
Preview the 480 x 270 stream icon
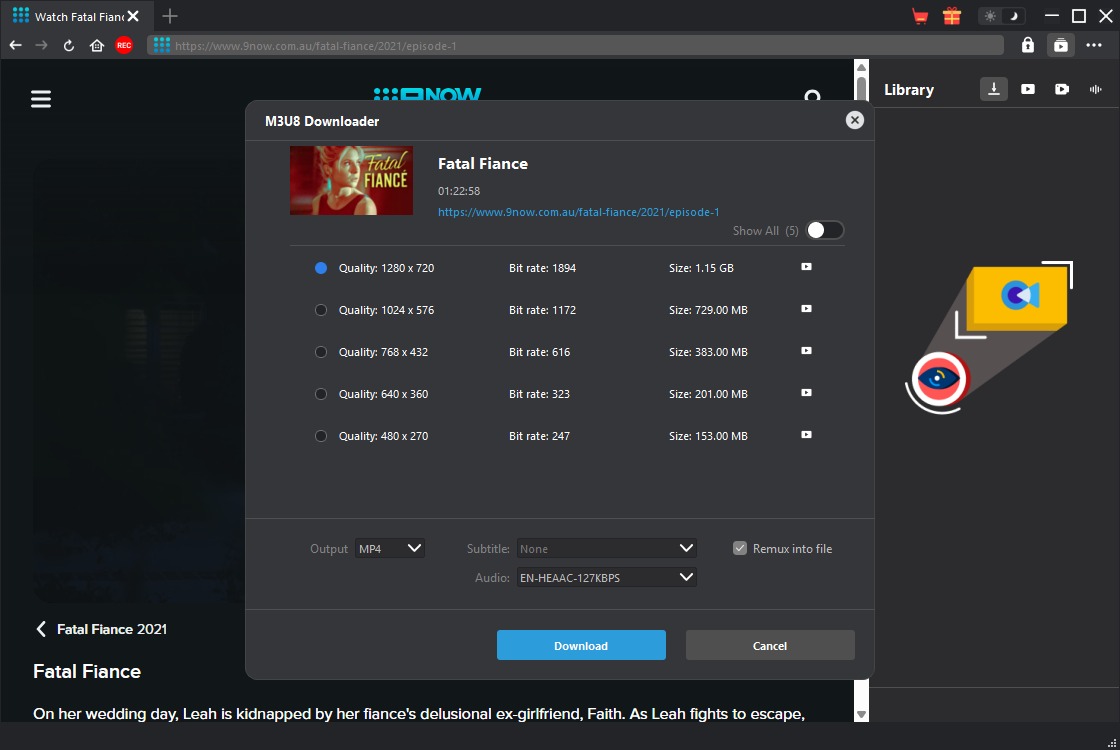pos(806,435)
